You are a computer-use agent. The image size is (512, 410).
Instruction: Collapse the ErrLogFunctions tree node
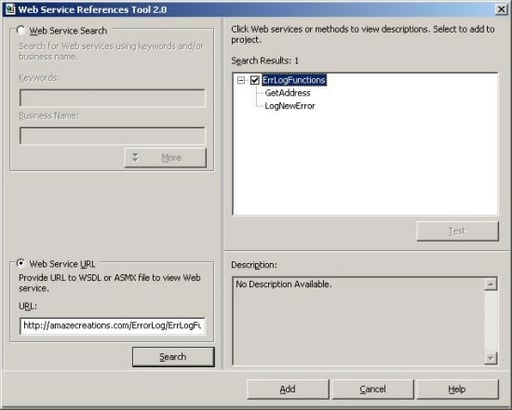pyautogui.click(x=241, y=80)
